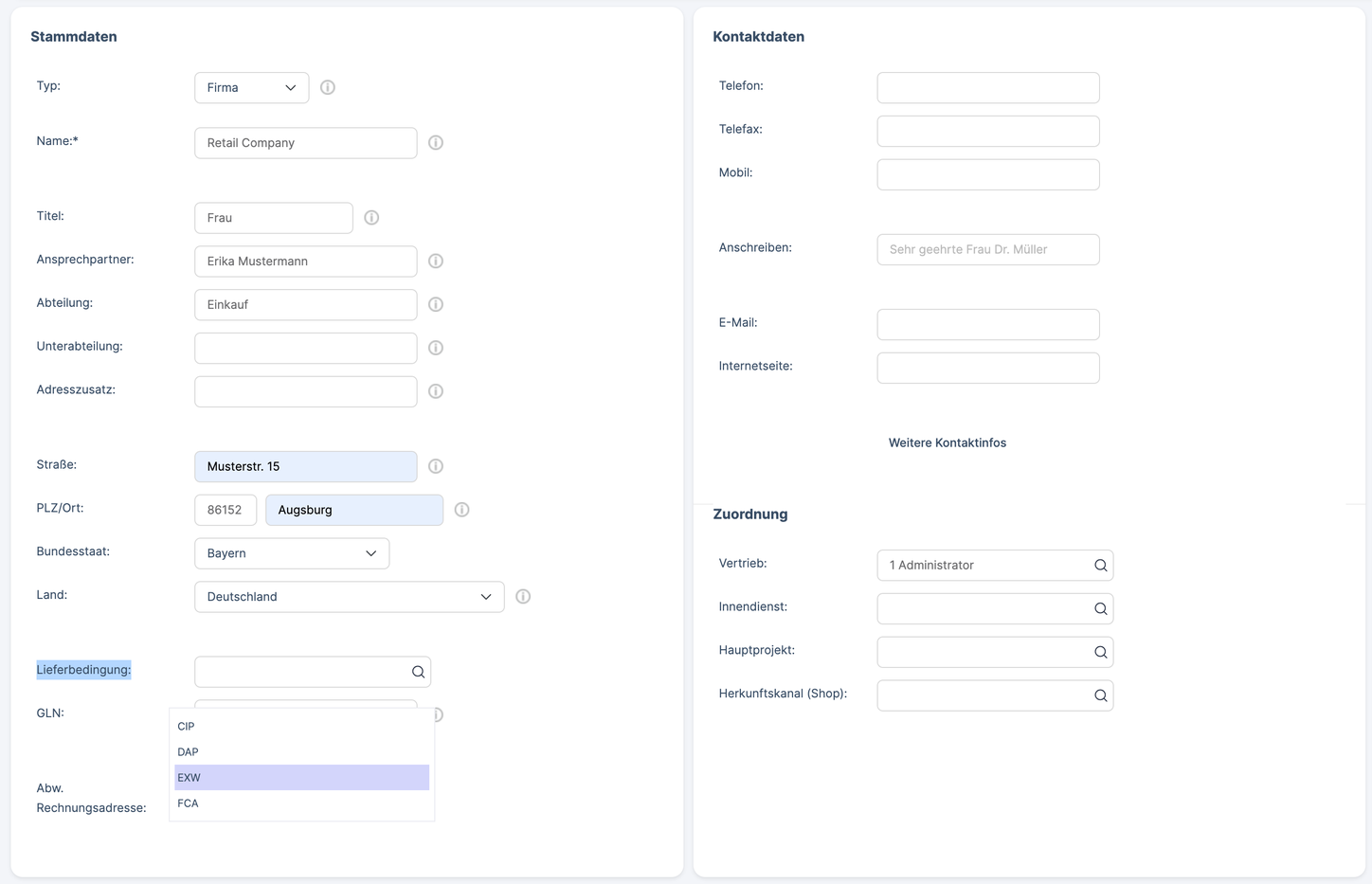
Task: Click search icon in Innendienst field
Action: [1100, 609]
